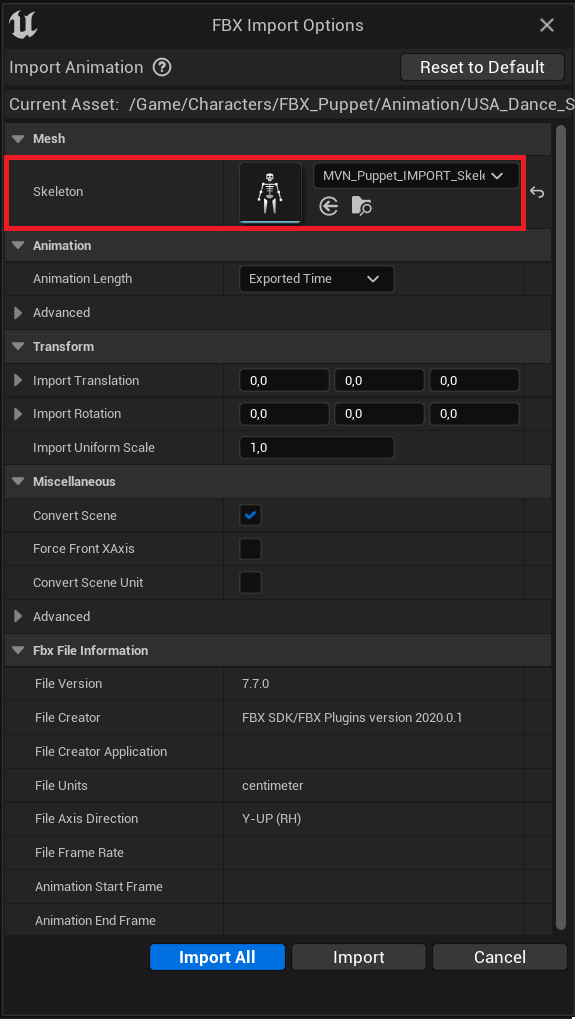Browse to skeleton asset in Content Browser icon
Image resolution: width=575 pixels, height=1019 pixels.
point(361,207)
